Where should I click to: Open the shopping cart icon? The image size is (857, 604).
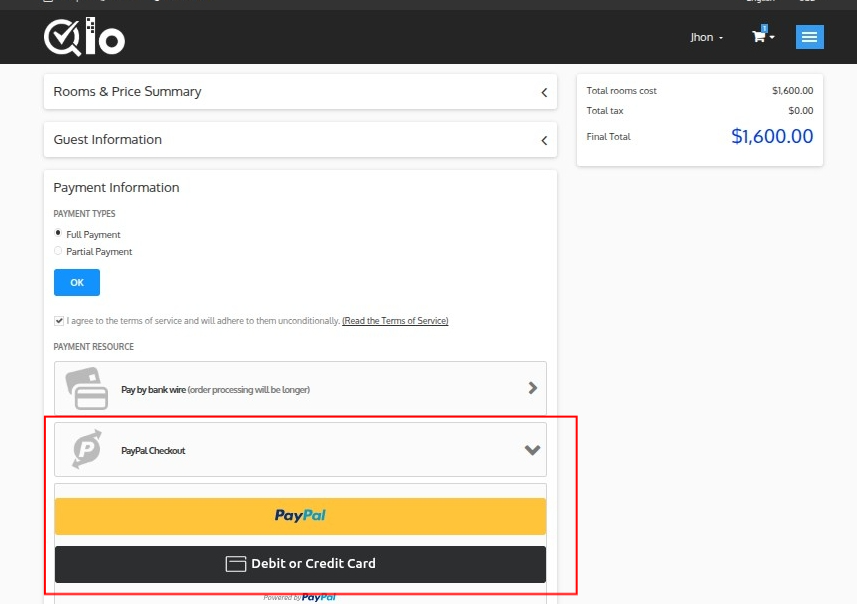coord(760,37)
